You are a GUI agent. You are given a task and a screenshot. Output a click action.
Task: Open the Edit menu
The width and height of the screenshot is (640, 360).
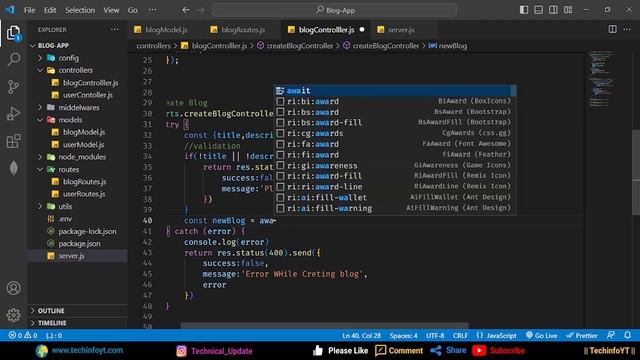pos(50,10)
